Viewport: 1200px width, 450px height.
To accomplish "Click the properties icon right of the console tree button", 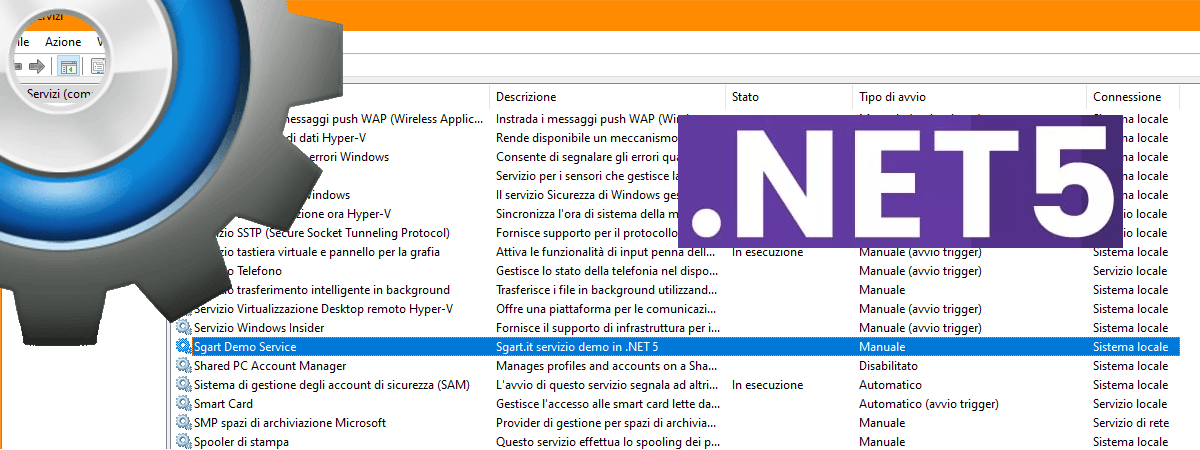I will pyautogui.click(x=99, y=67).
